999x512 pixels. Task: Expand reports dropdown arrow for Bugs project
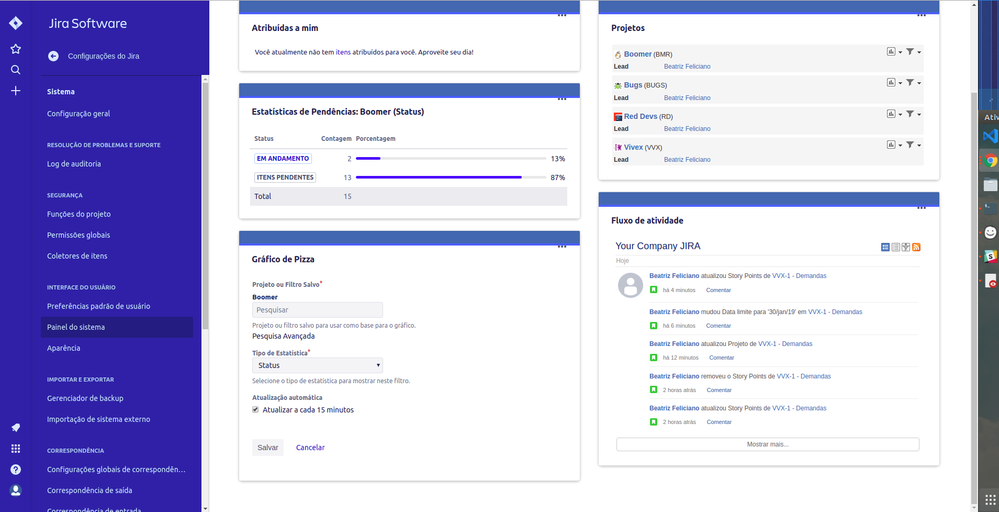[900, 83]
